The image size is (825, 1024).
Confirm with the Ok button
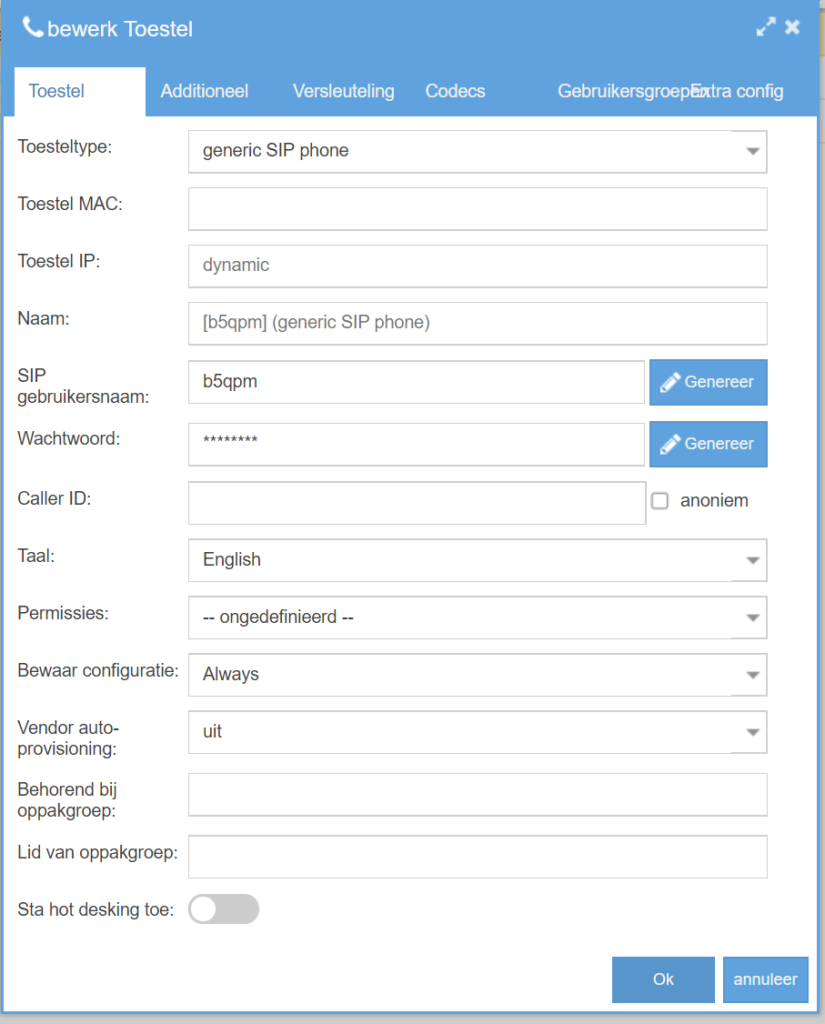pos(663,980)
